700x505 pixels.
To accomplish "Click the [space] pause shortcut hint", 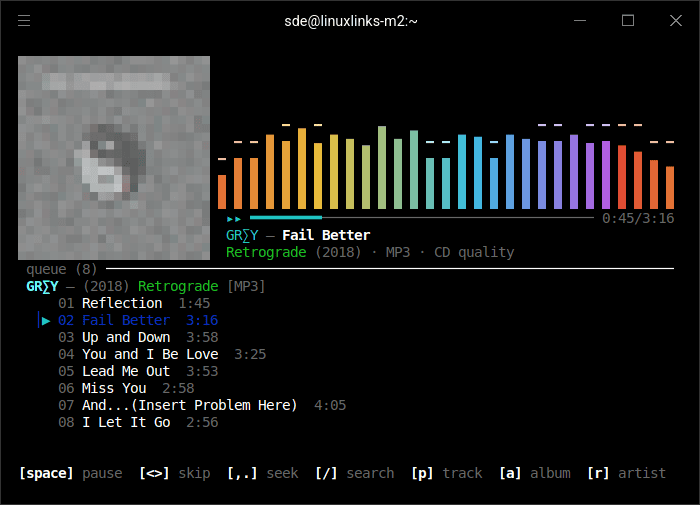I will pyautogui.click(x=71, y=473).
